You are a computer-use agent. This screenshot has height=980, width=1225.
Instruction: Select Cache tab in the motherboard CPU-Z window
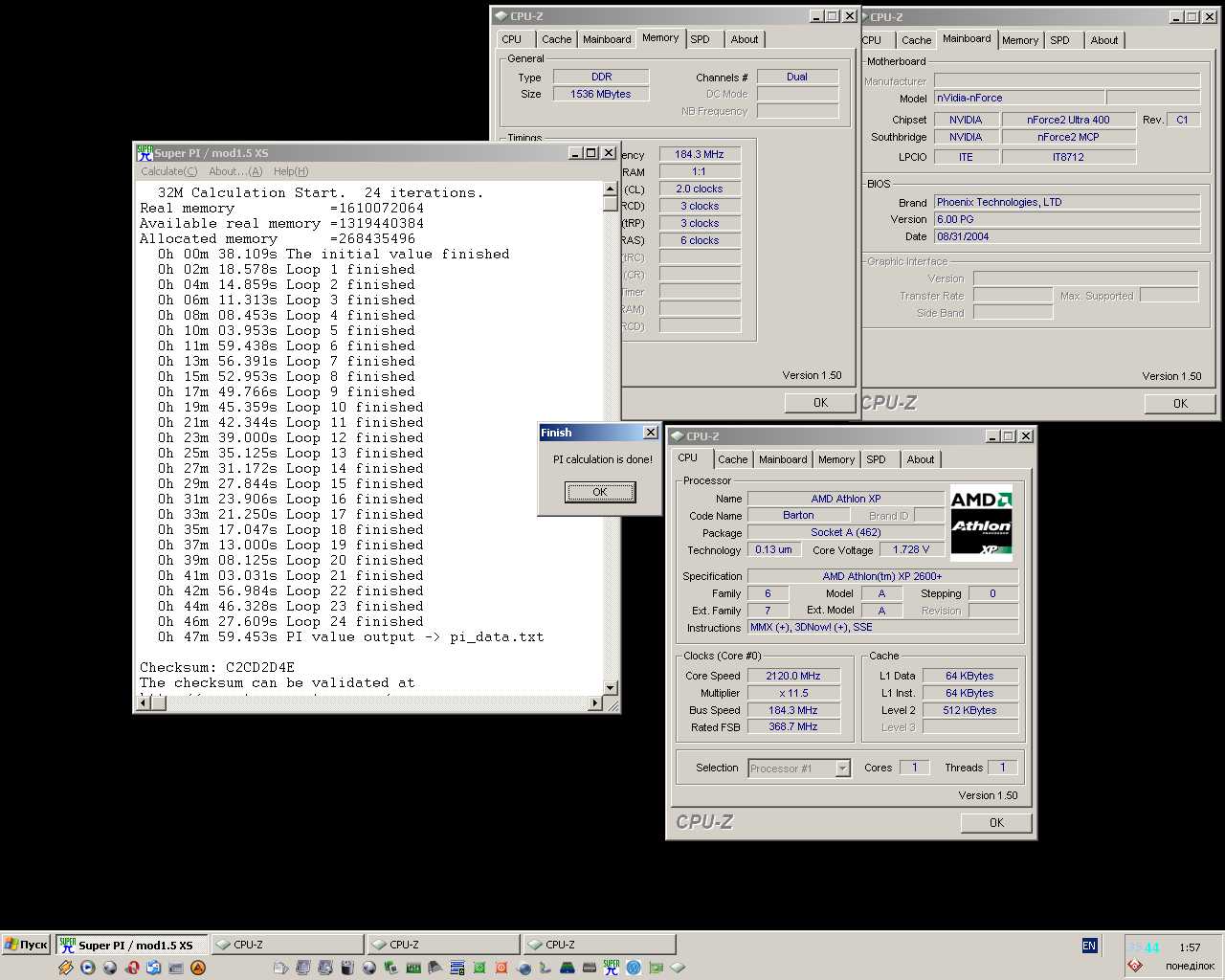click(x=916, y=40)
